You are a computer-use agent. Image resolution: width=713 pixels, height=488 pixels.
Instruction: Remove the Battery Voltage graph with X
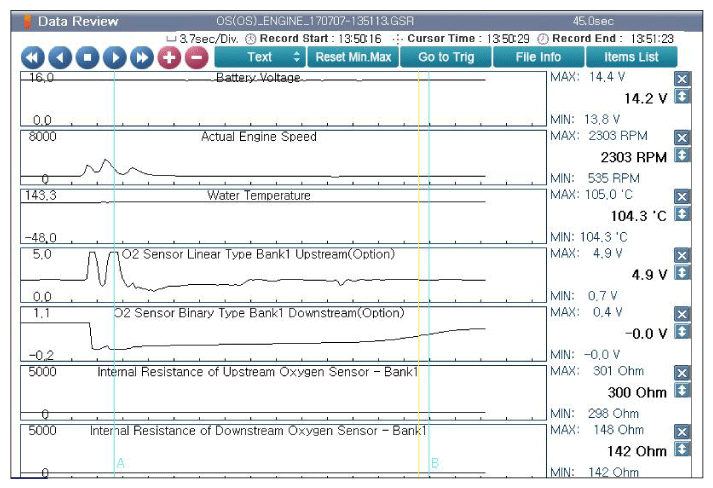click(x=682, y=79)
